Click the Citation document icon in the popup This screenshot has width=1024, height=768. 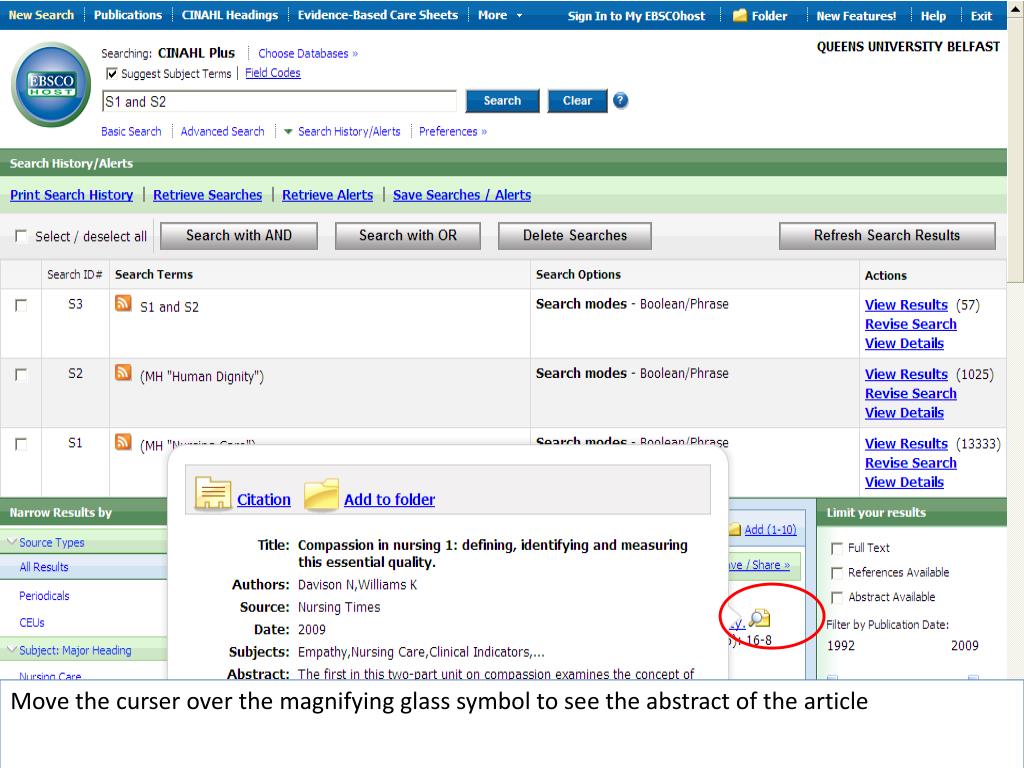(213, 494)
